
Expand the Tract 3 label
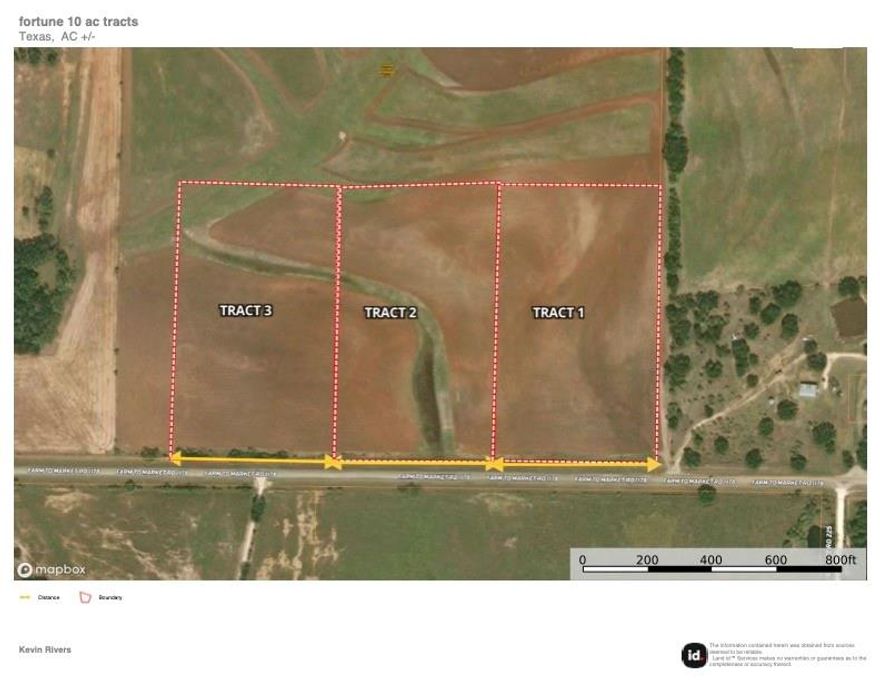click(246, 311)
